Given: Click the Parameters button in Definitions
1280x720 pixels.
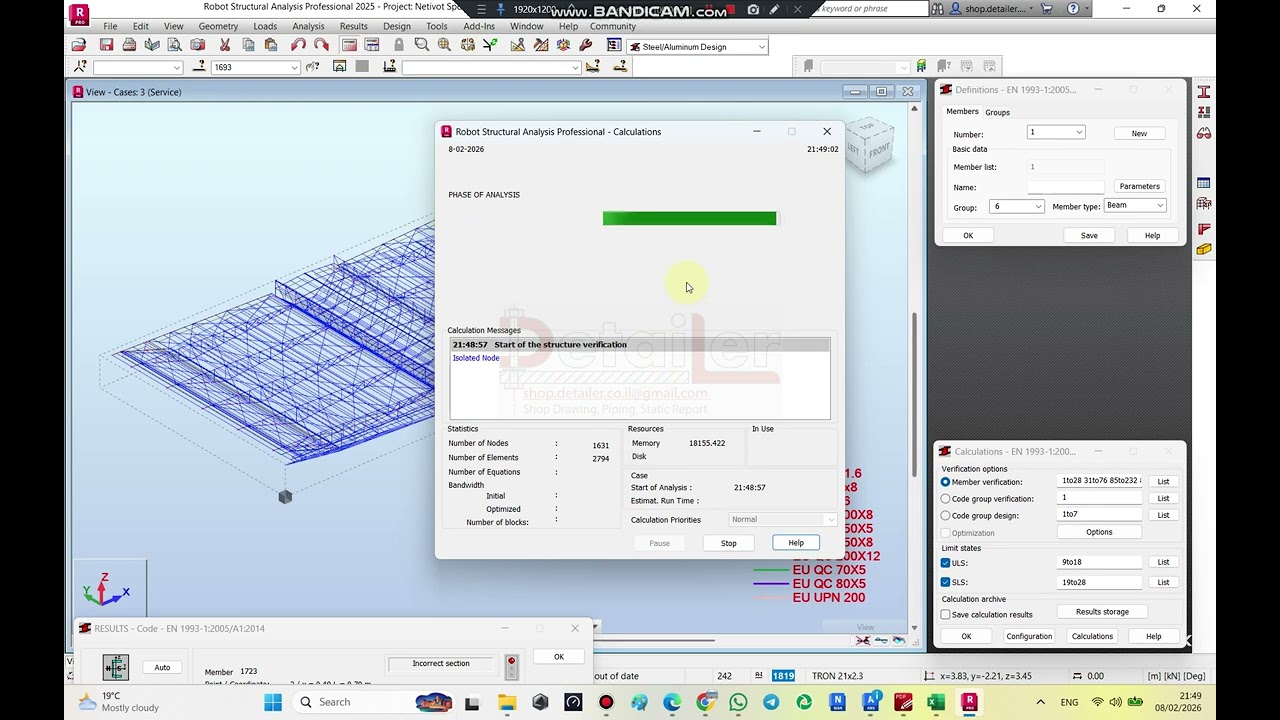Looking at the screenshot, I should [x=1139, y=186].
